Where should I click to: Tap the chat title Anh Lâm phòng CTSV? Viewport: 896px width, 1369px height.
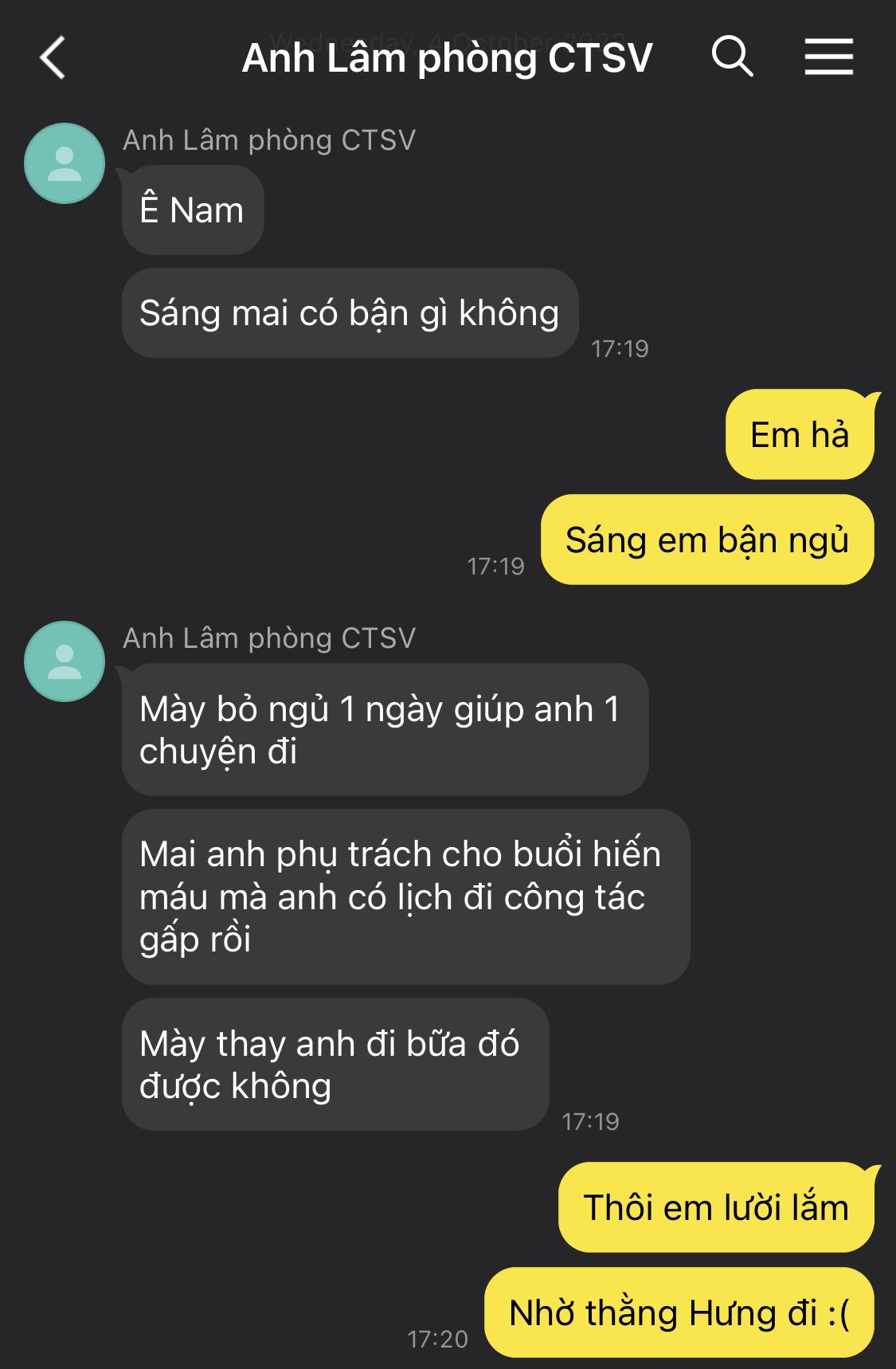coord(447,58)
